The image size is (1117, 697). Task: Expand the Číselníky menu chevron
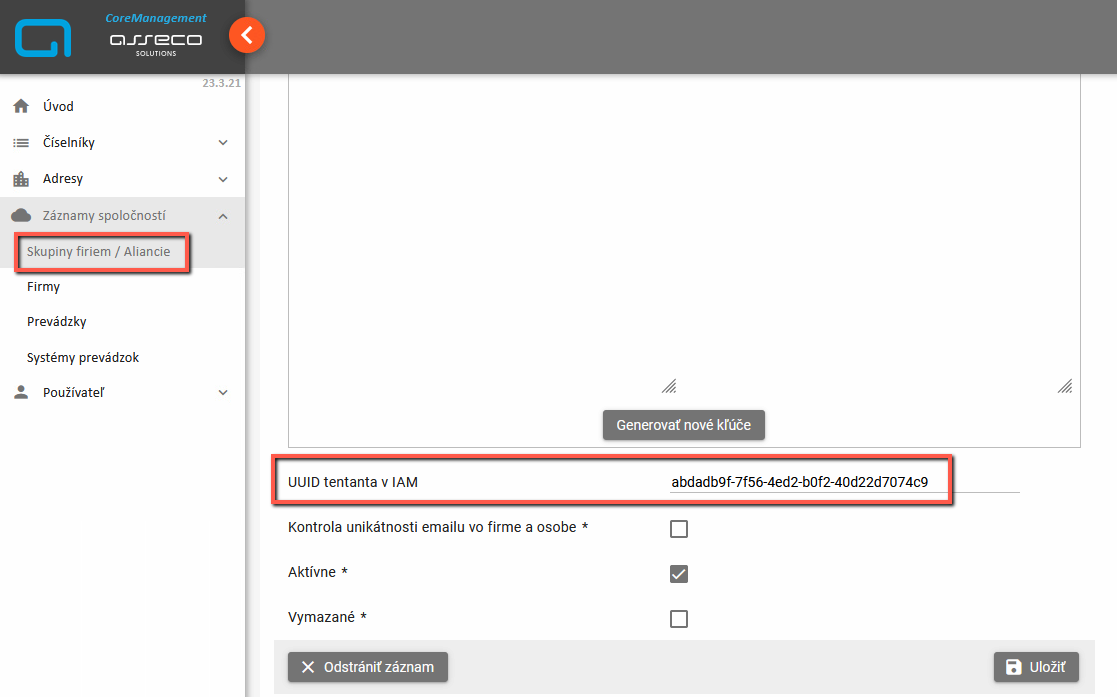[223, 143]
